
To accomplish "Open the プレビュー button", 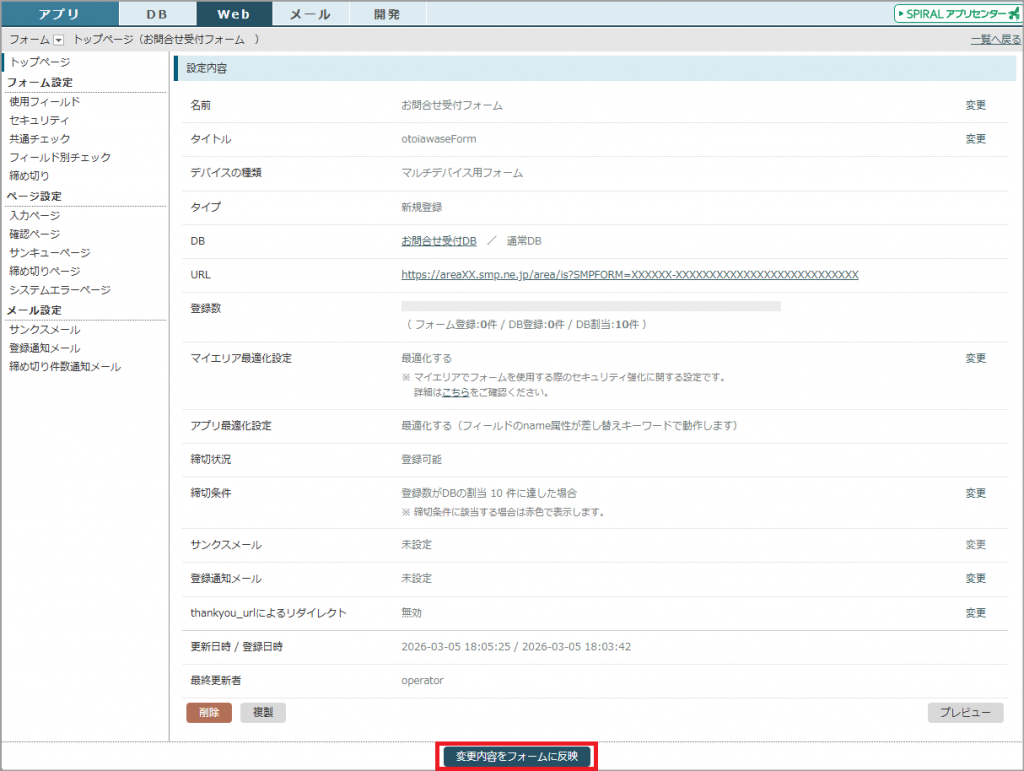I will pyautogui.click(x=965, y=713).
